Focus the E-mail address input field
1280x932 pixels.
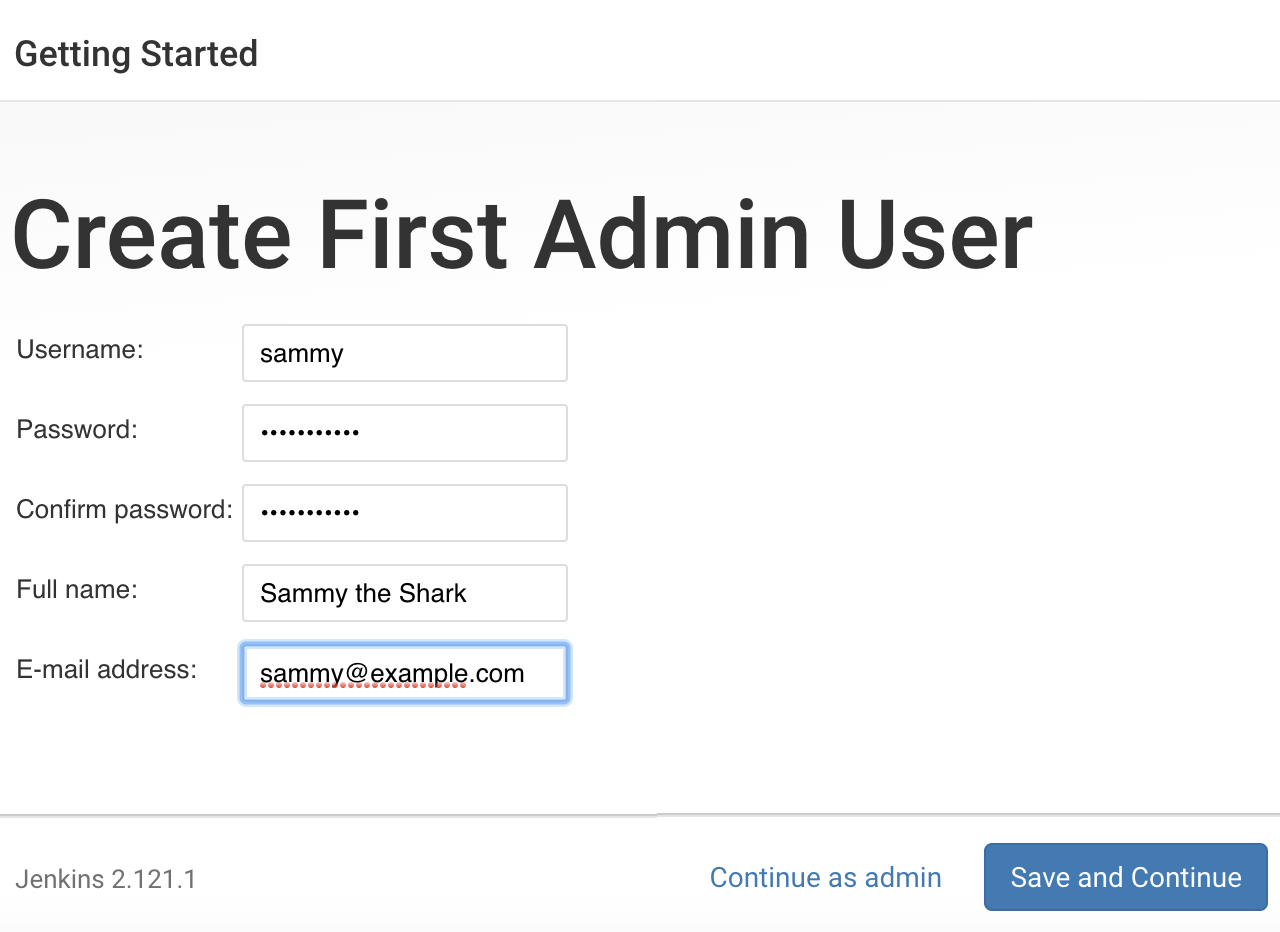[405, 673]
